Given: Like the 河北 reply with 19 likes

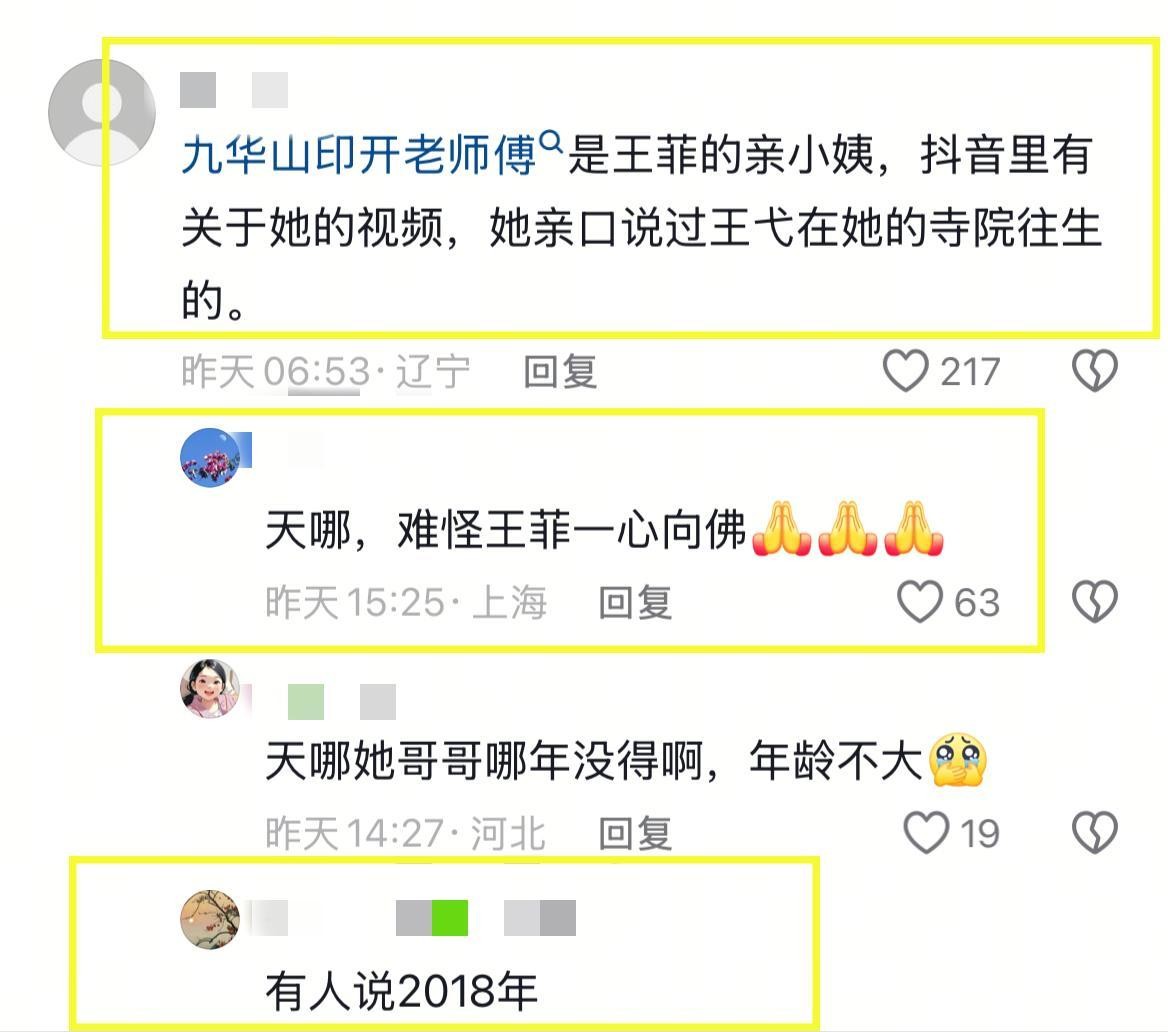Looking at the screenshot, I should click(926, 832).
